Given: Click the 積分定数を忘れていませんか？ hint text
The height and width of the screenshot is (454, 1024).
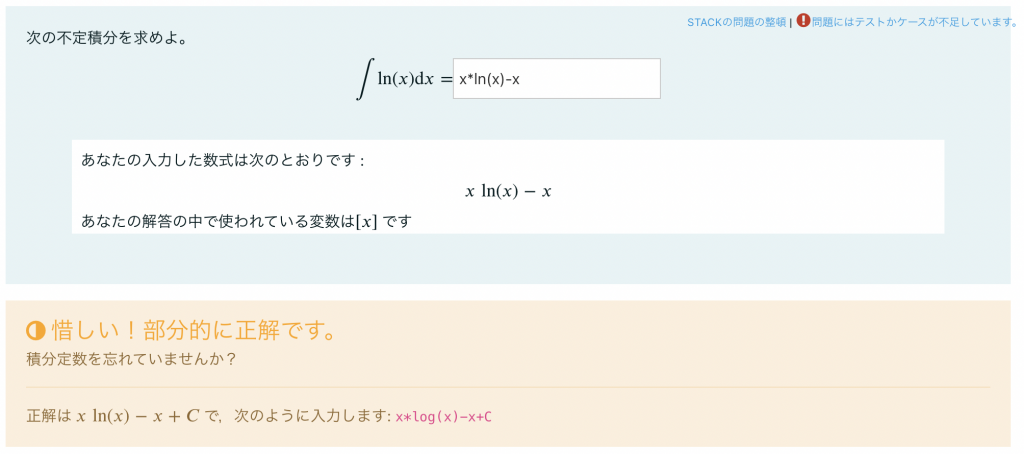Looking at the screenshot, I should coord(131,360).
